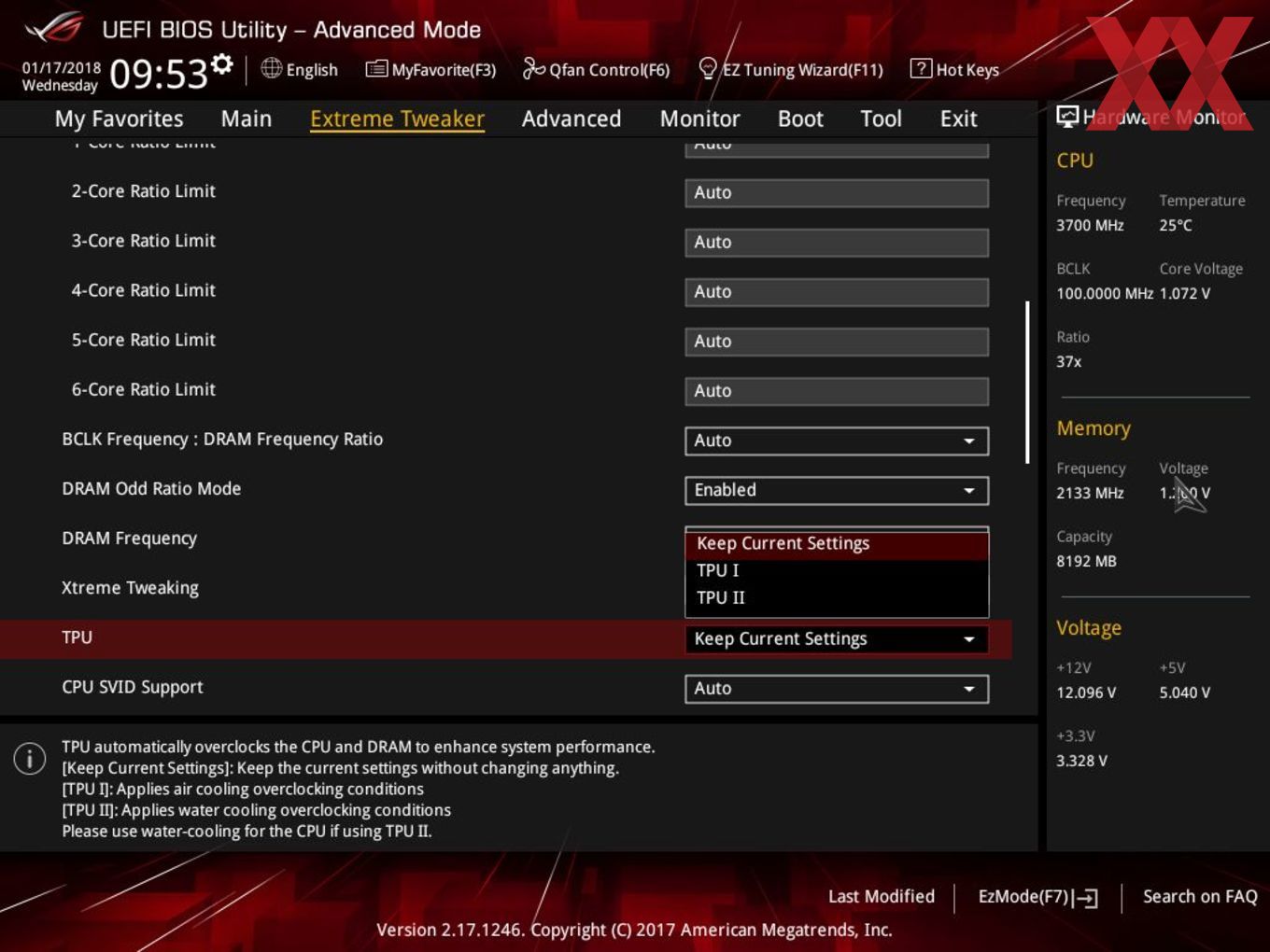Click the 5.040 V reading
1270x952 pixels.
(1184, 693)
